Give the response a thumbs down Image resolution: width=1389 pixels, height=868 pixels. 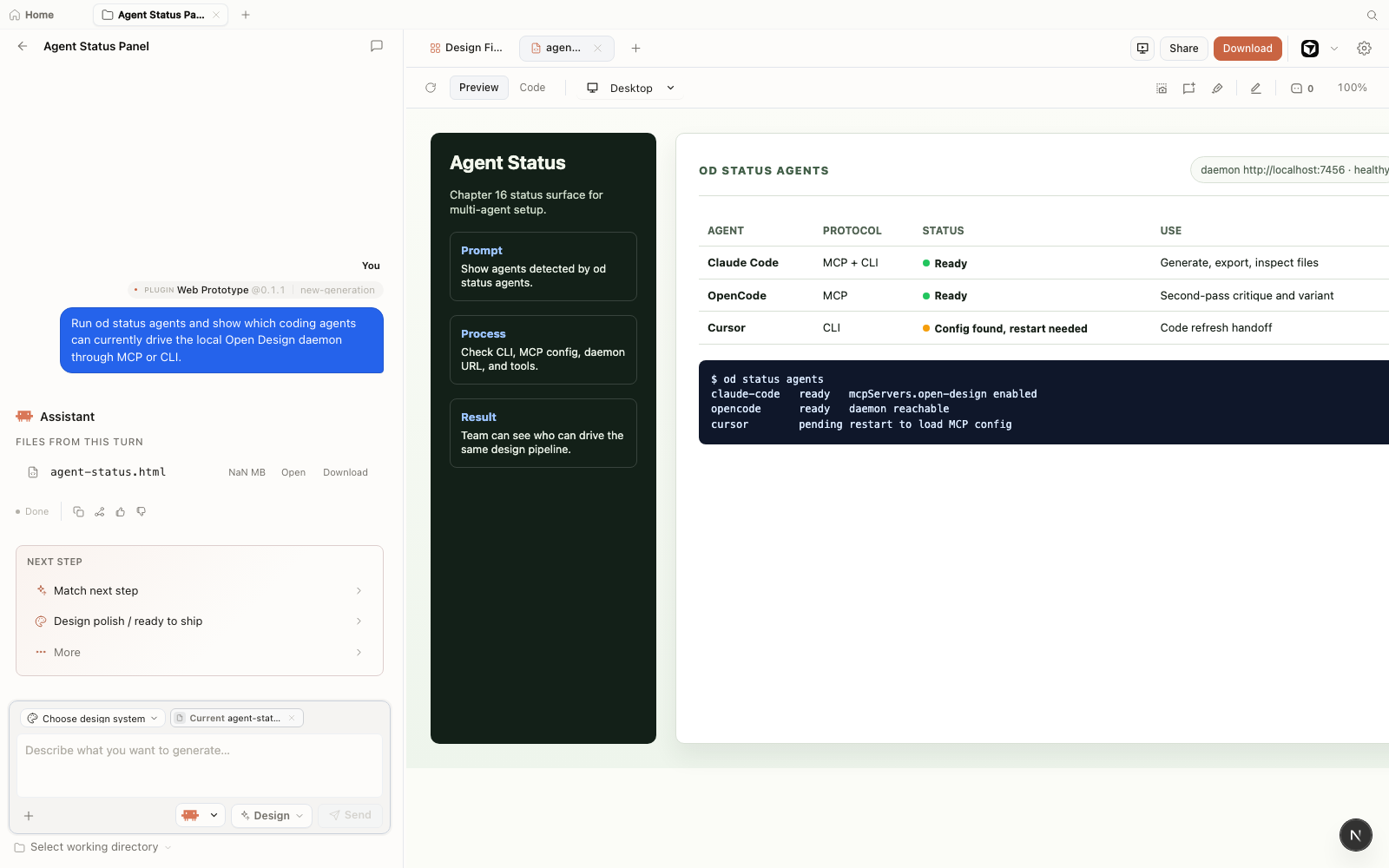[142, 511]
